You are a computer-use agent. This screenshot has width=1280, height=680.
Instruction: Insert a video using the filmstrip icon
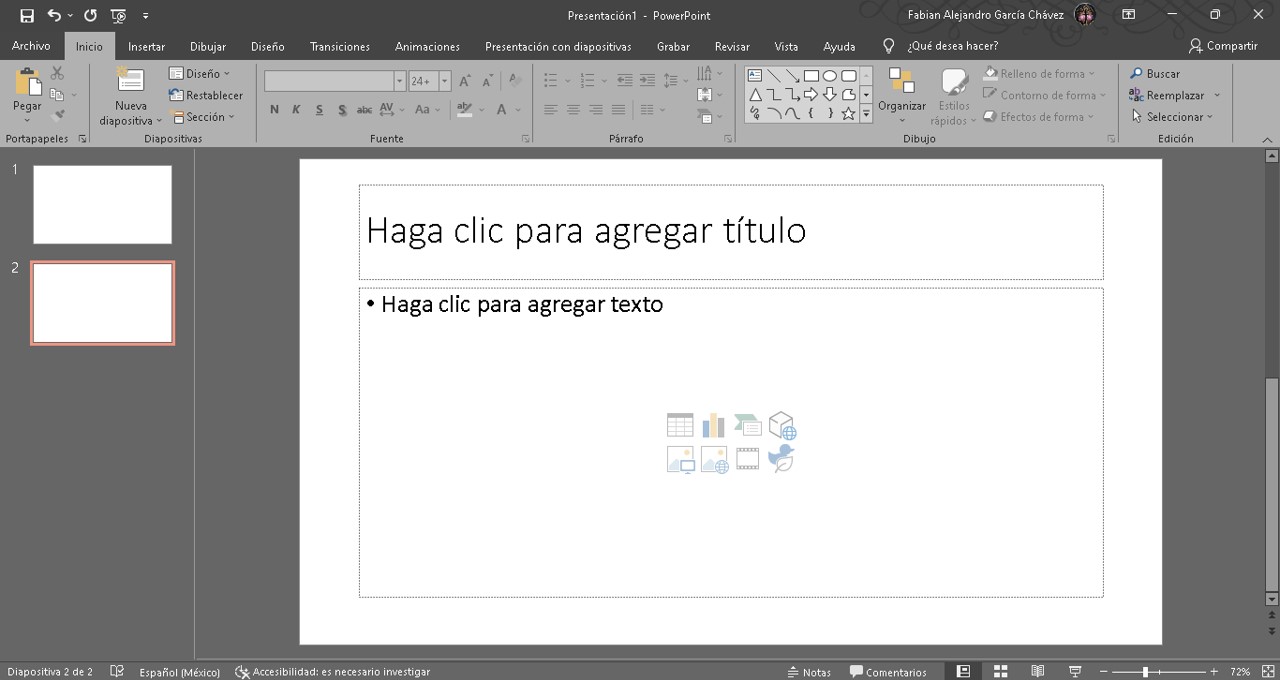pos(747,459)
